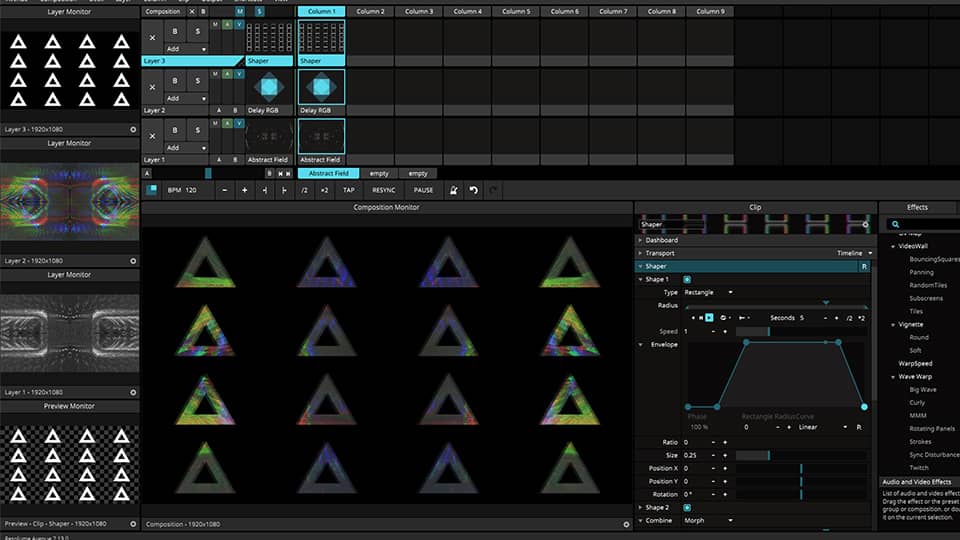960x540 pixels.
Task: Open settings cog of Layer 3 monitor
Action: point(133,129)
